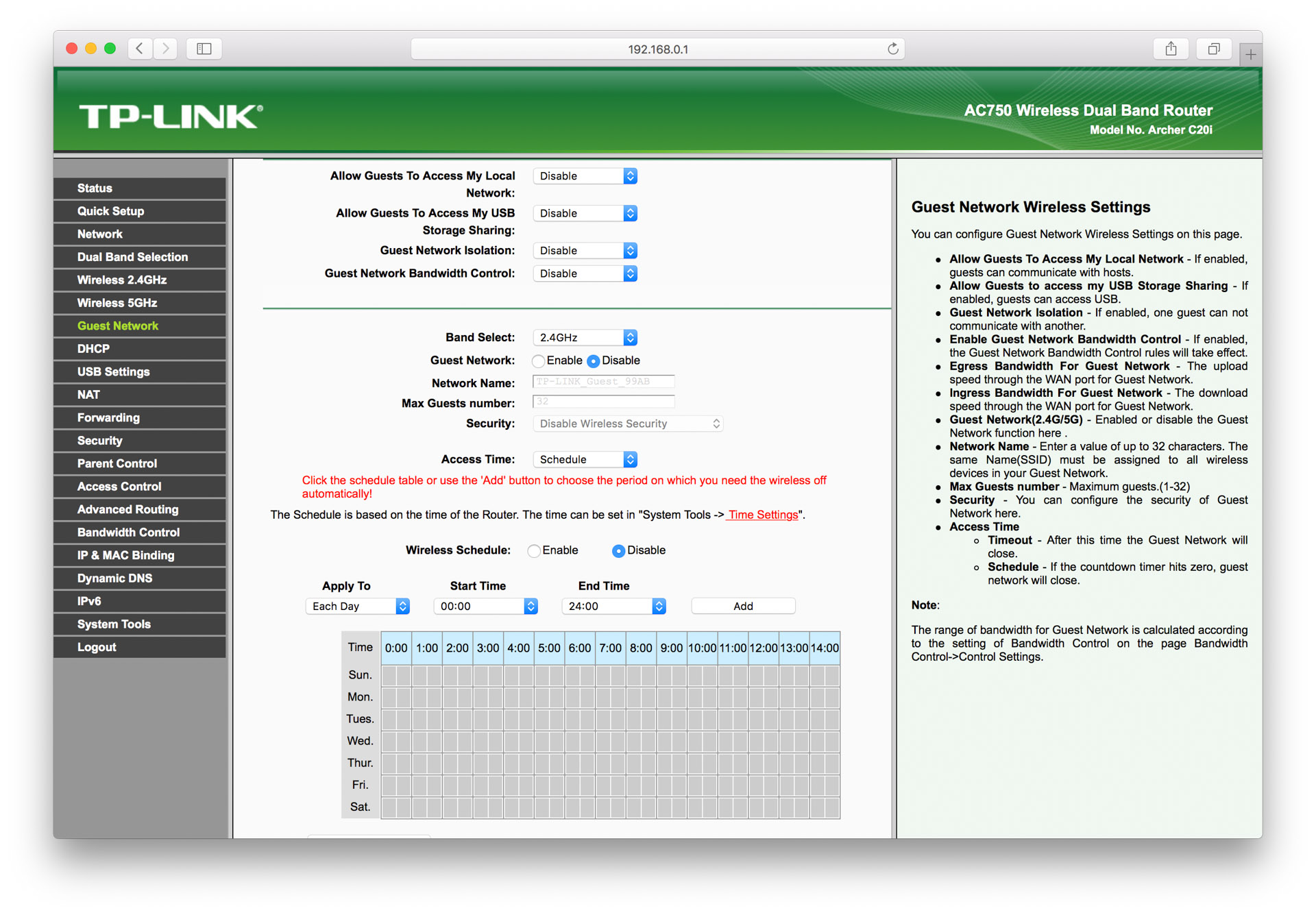Click the Wed. row label in schedule
Image resolution: width=1316 pixels, height=915 pixels.
361,741
